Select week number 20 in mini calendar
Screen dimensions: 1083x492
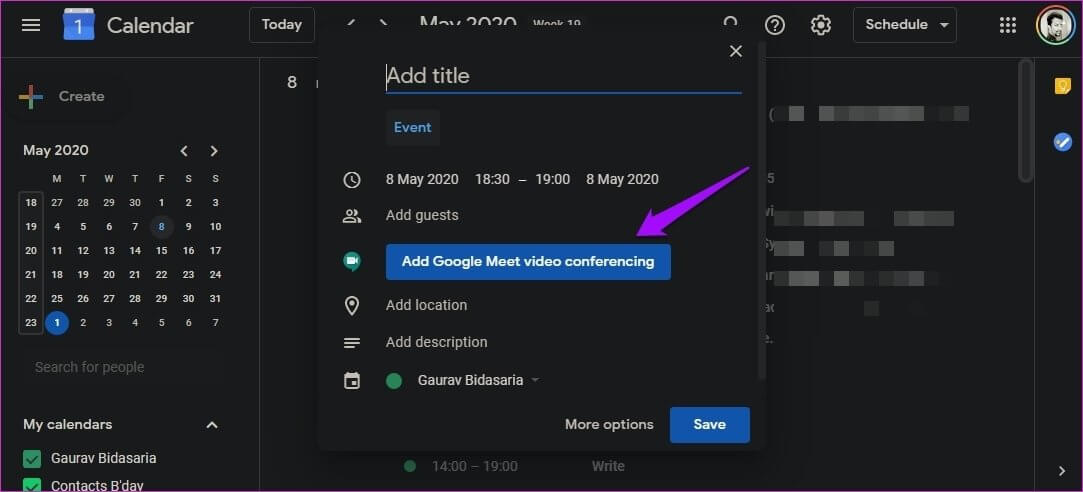(x=31, y=251)
